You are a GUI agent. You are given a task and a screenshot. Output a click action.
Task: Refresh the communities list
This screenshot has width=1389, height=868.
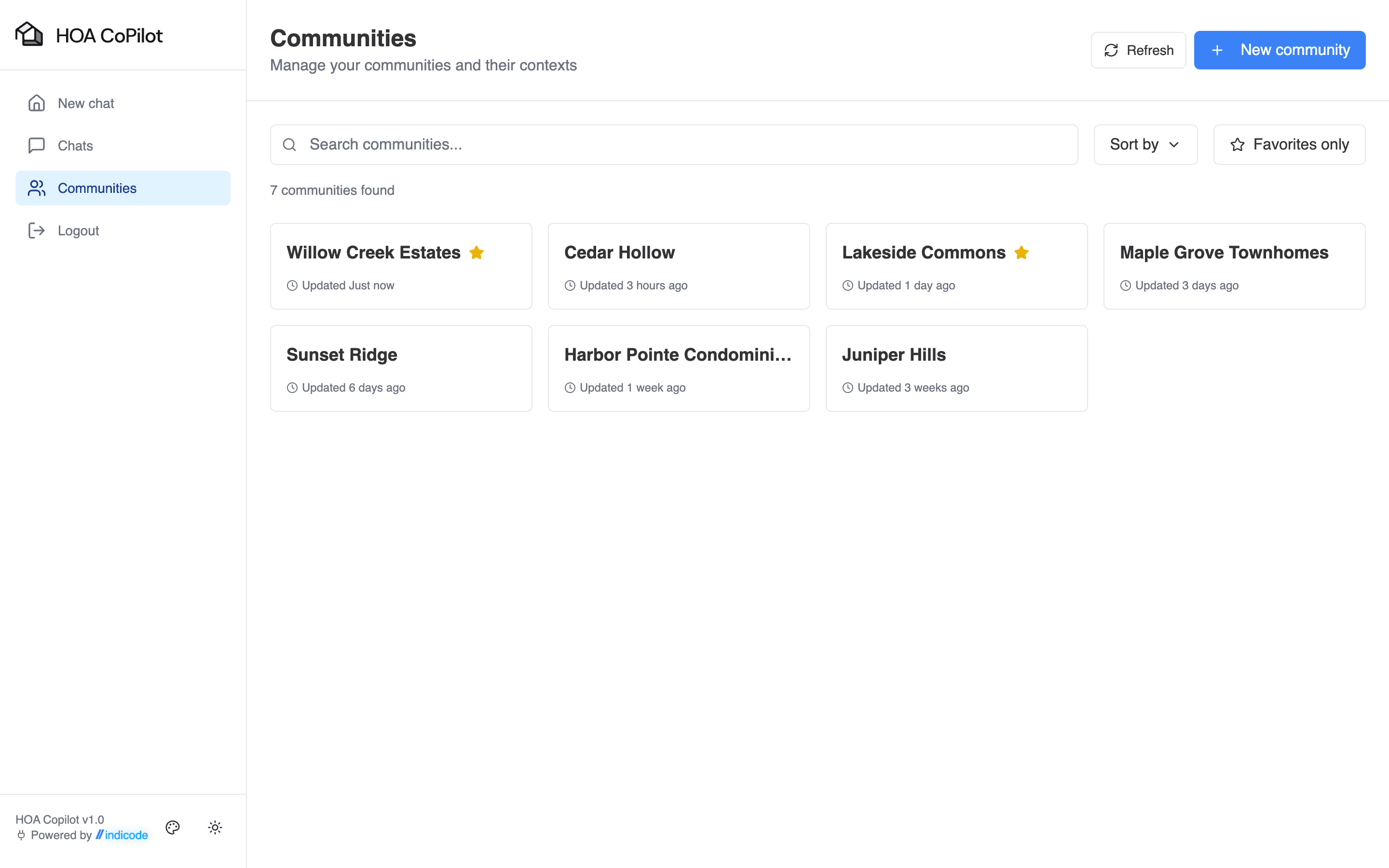click(1138, 50)
